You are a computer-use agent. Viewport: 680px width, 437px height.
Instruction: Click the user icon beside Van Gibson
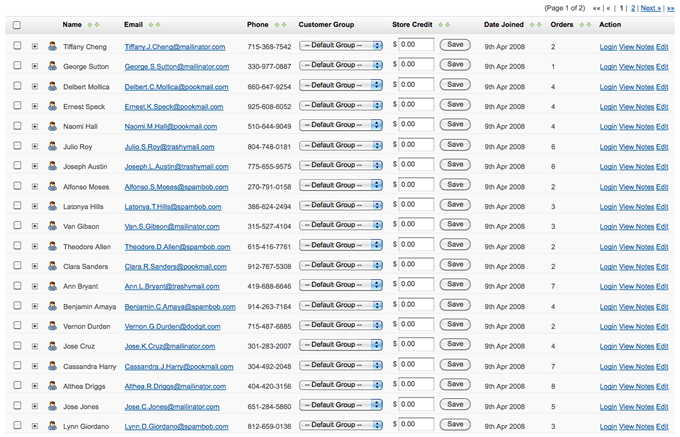(x=52, y=226)
